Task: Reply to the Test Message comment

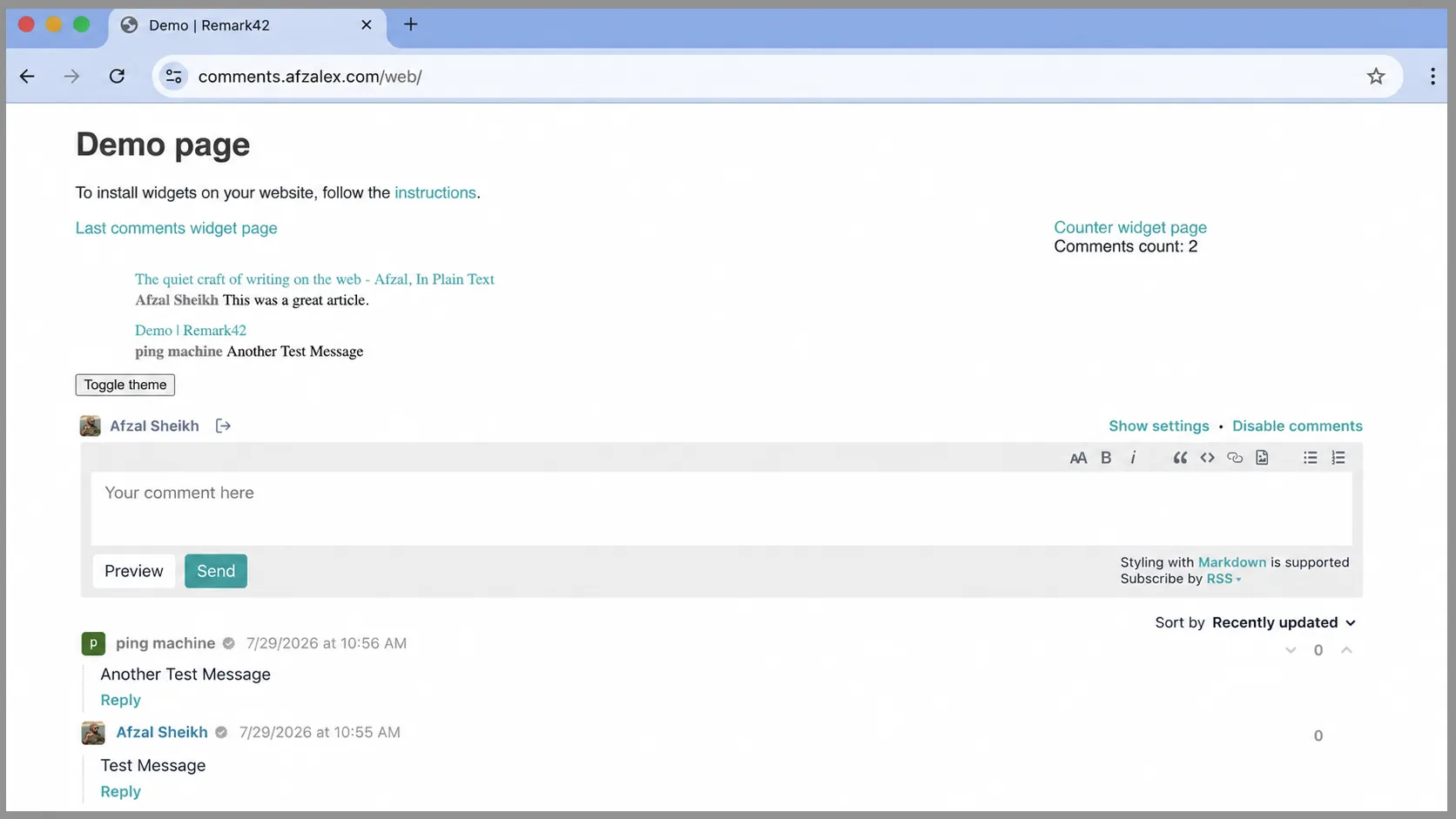Action: 120,791
